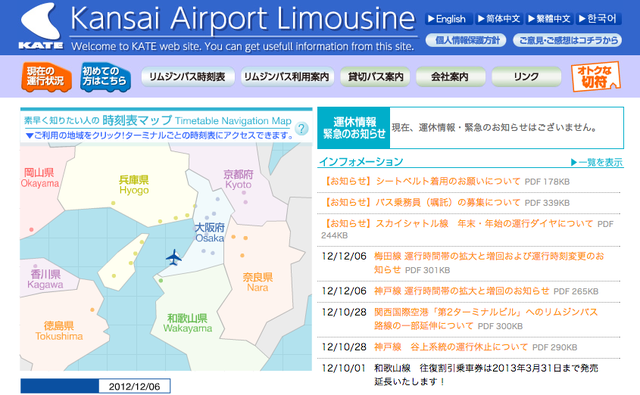Open リムジンバス利用案内 menu item

point(287,77)
